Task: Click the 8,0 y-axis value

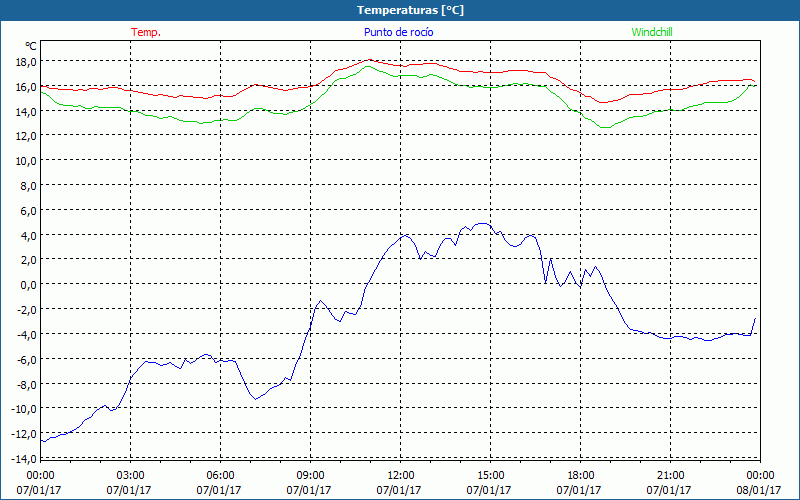Action: pos(28,186)
